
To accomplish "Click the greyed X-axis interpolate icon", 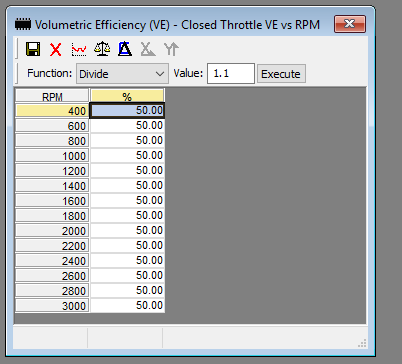I will point(148,49).
